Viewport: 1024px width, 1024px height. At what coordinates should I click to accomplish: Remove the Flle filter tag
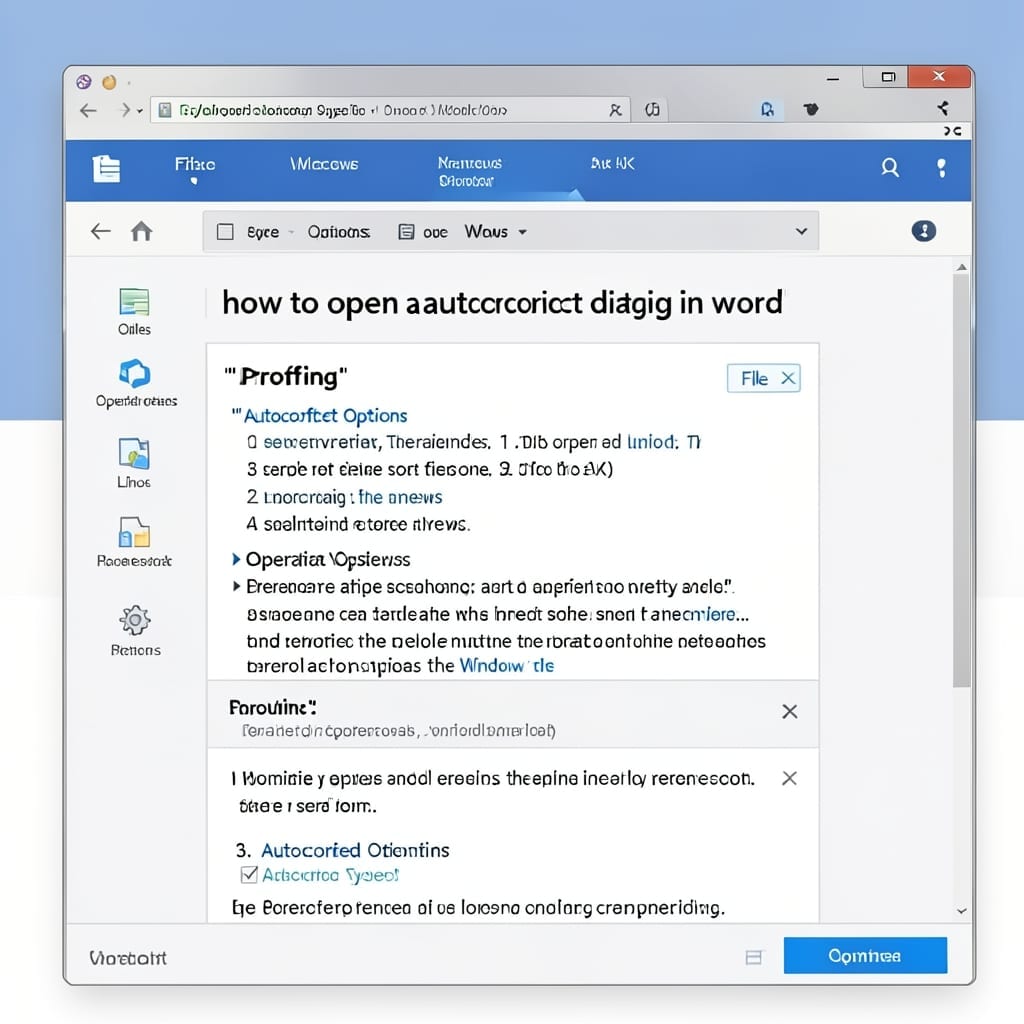click(788, 378)
